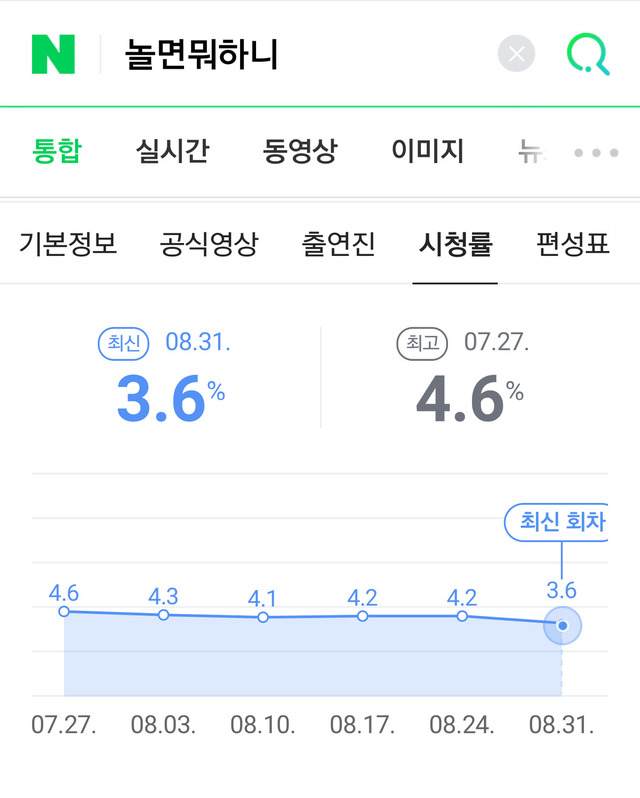Show the 공식영상 section
The height and width of the screenshot is (798, 640).
click(x=209, y=244)
